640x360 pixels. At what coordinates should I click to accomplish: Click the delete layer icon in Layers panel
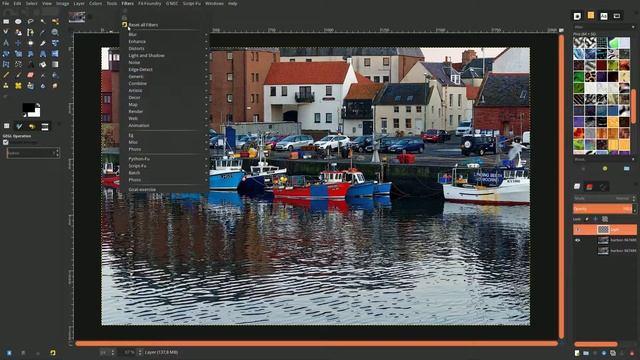click(632, 353)
